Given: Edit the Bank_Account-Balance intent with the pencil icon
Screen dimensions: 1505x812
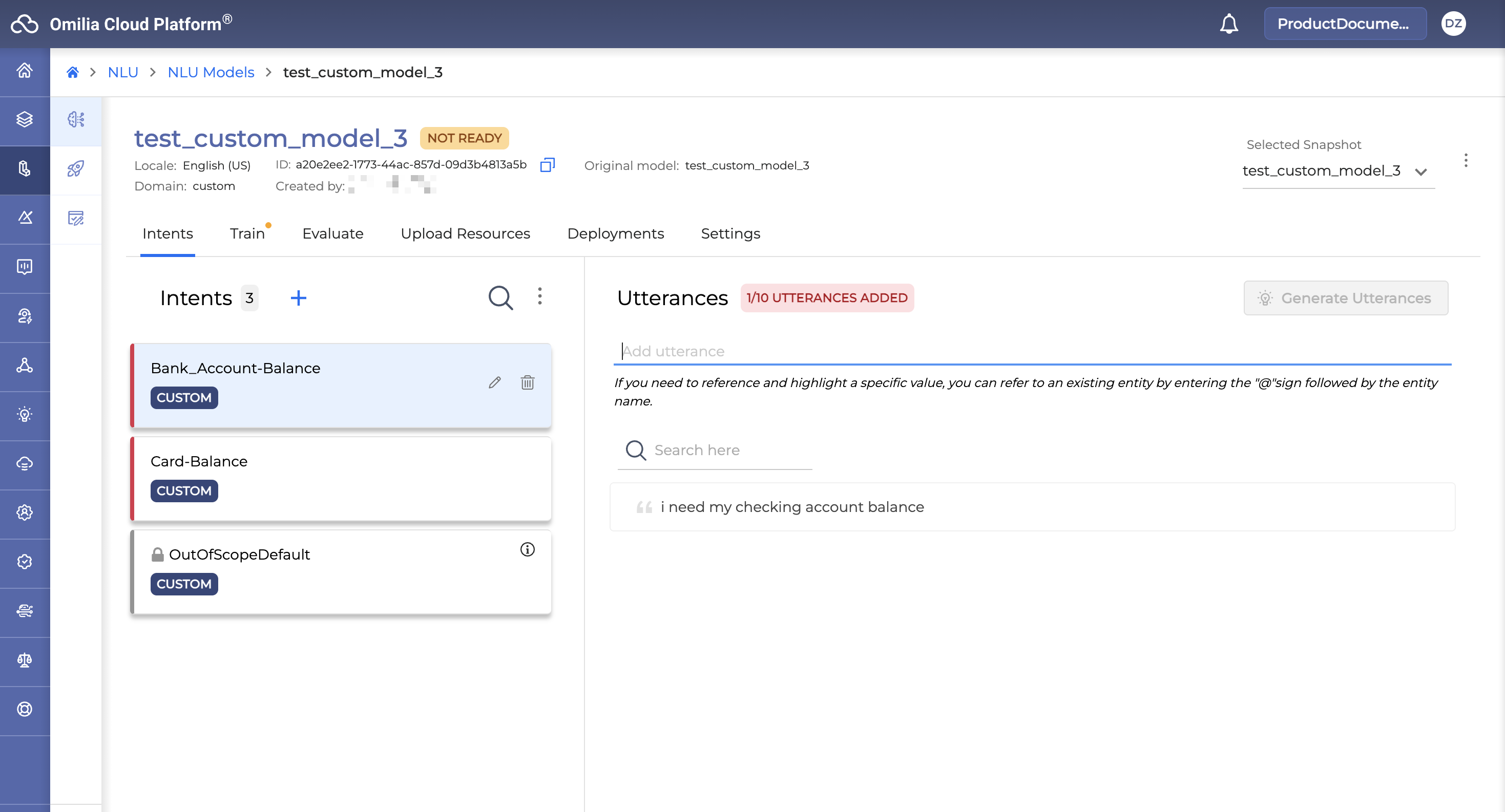Looking at the screenshot, I should click(495, 382).
